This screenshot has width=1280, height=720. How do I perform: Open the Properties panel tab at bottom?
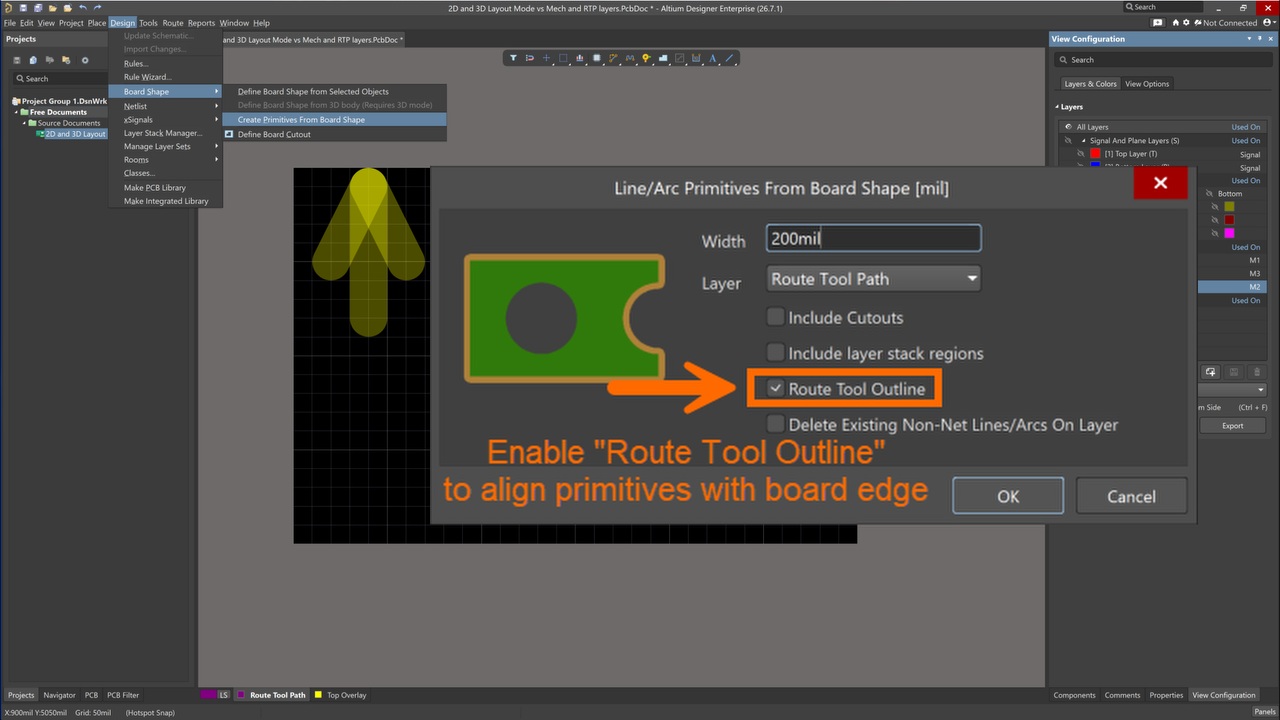coord(1166,695)
